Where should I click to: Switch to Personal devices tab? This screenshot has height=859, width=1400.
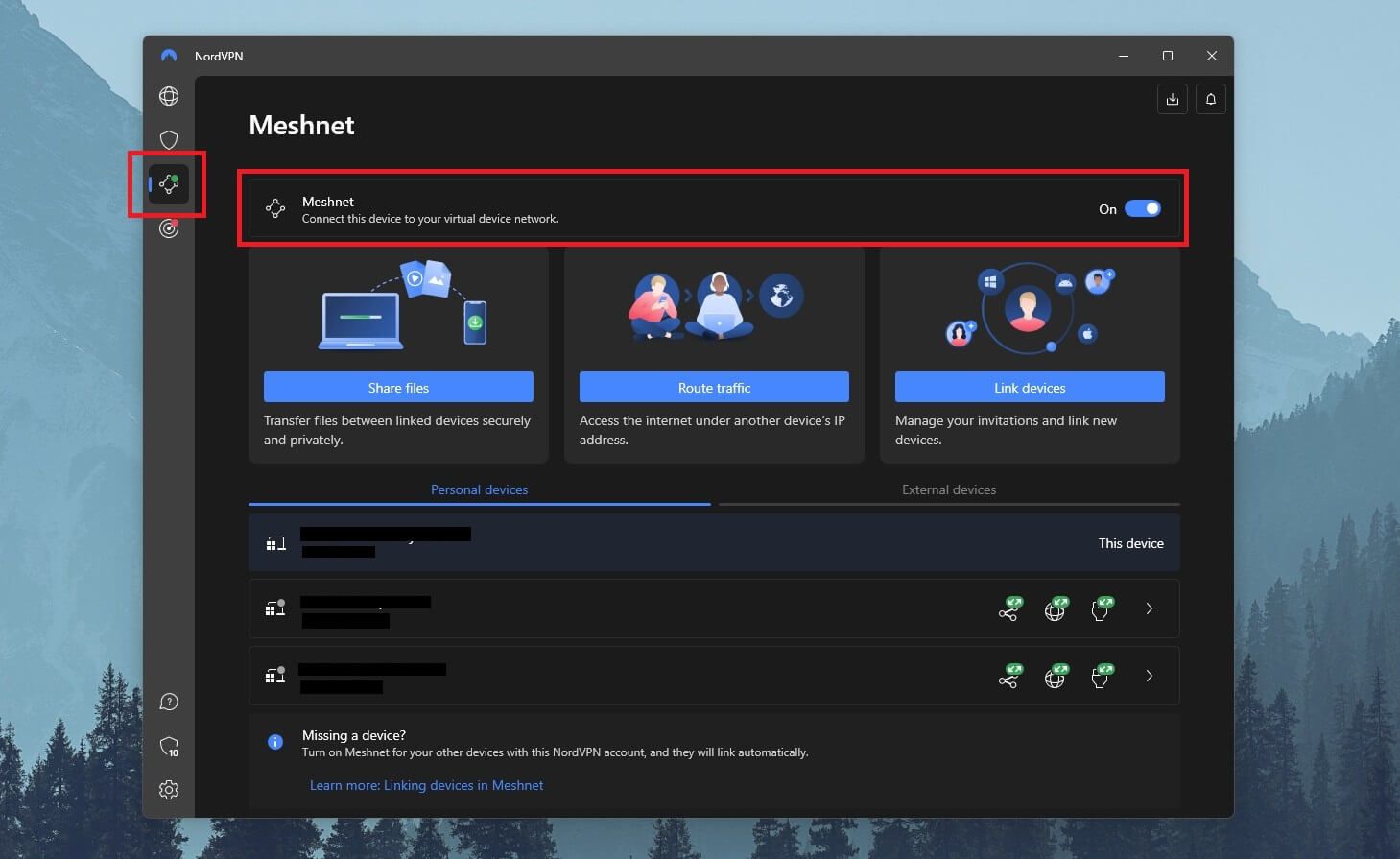click(x=479, y=489)
